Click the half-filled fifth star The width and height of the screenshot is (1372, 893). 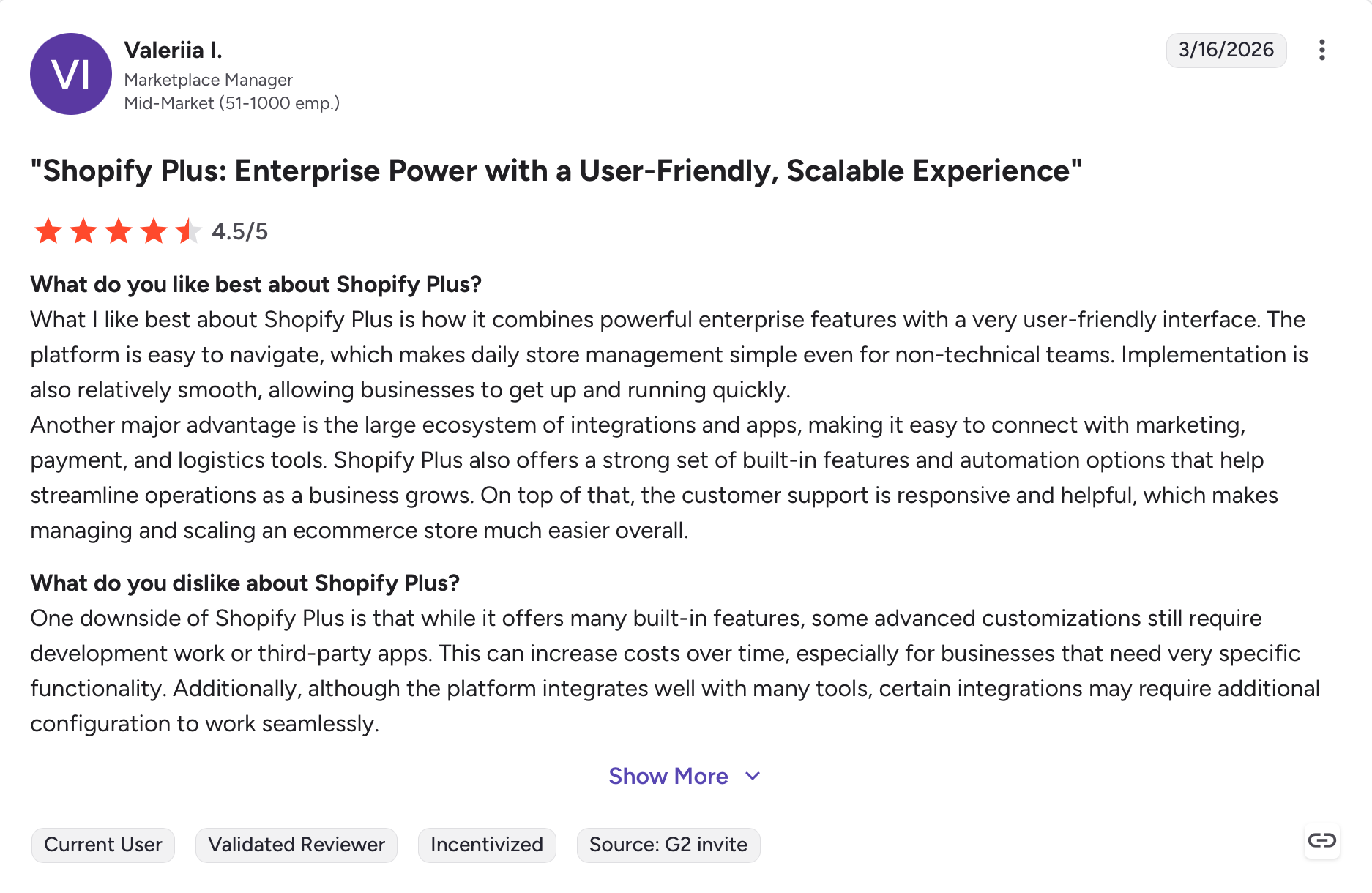tap(189, 231)
